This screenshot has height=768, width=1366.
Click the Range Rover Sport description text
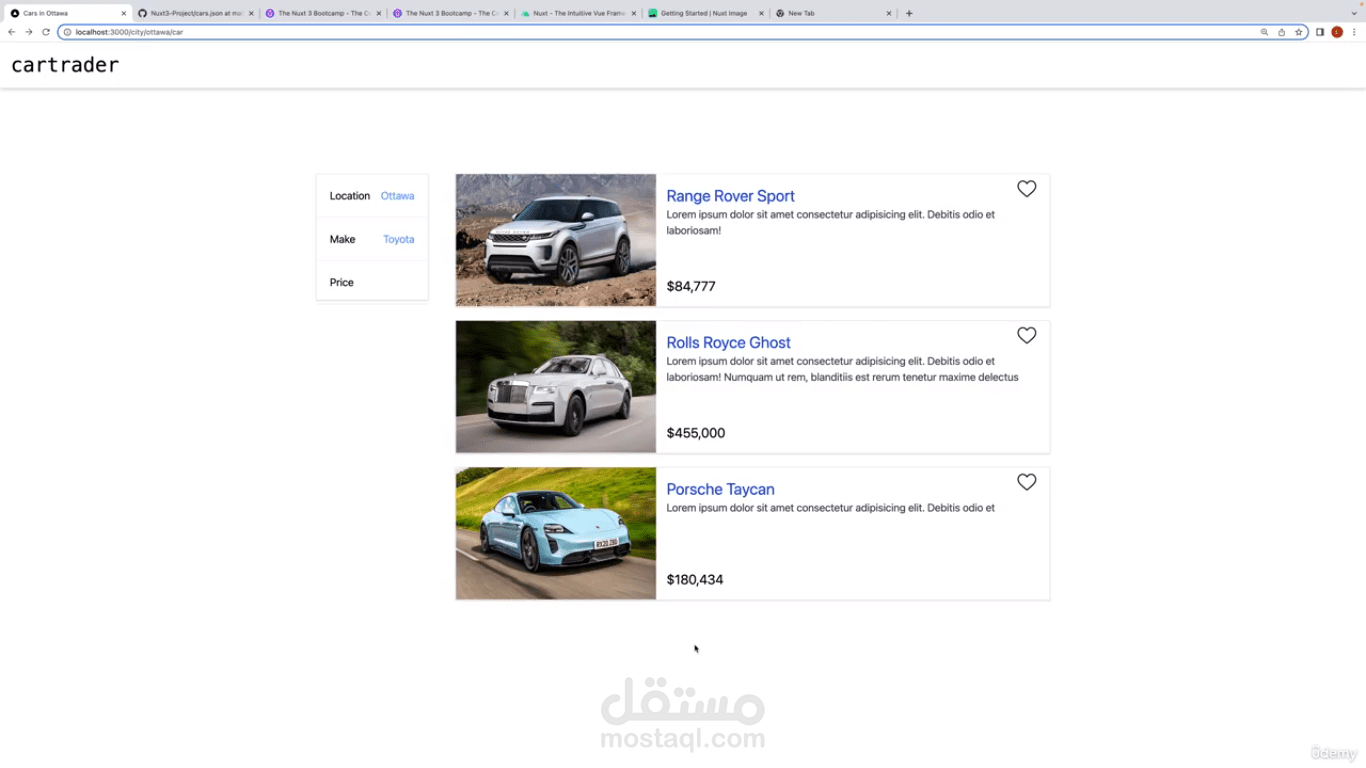click(831, 222)
